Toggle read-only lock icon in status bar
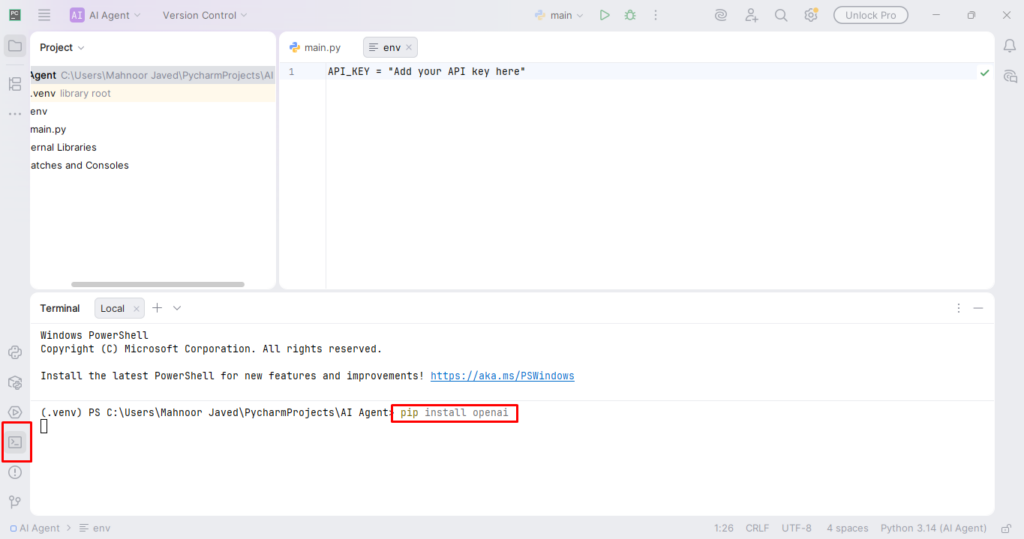Screen dimensions: 1024x539 pos(1006,528)
